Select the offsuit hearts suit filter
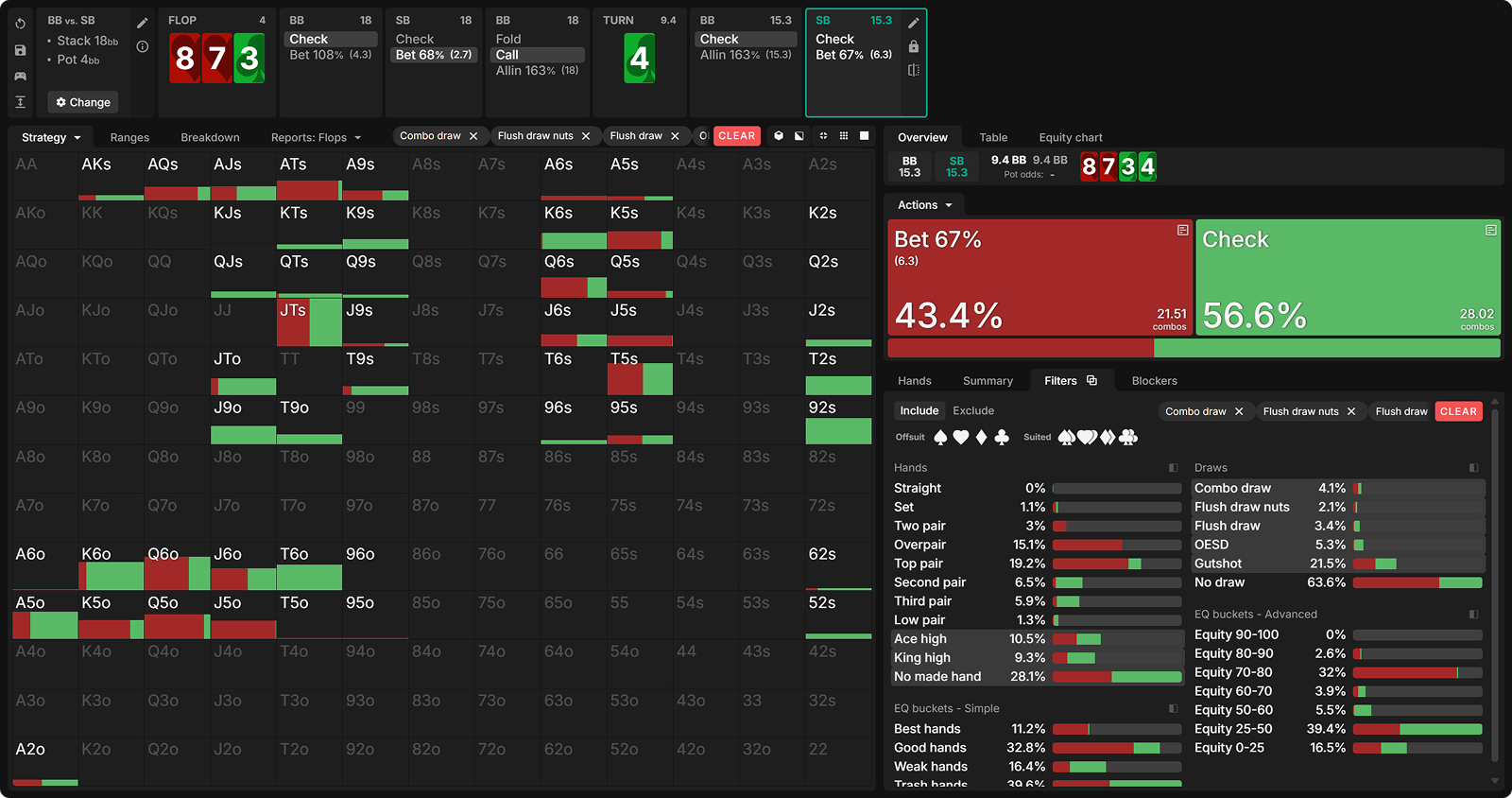 pos(961,437)
